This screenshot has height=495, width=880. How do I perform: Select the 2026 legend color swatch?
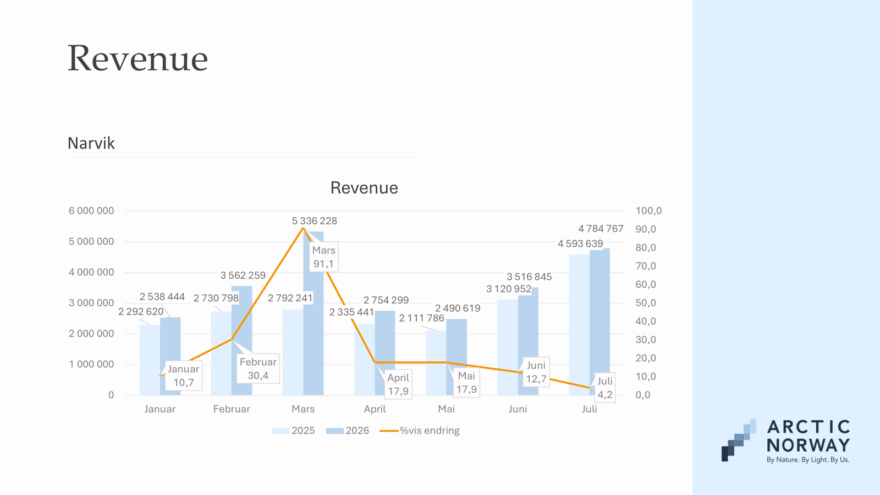334,431
